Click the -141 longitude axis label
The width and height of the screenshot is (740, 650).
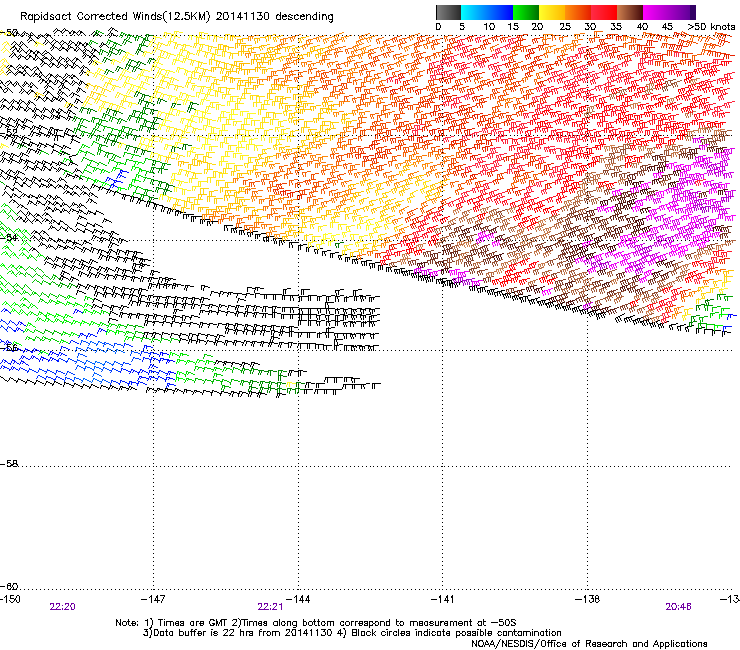[x=442, y=599]
